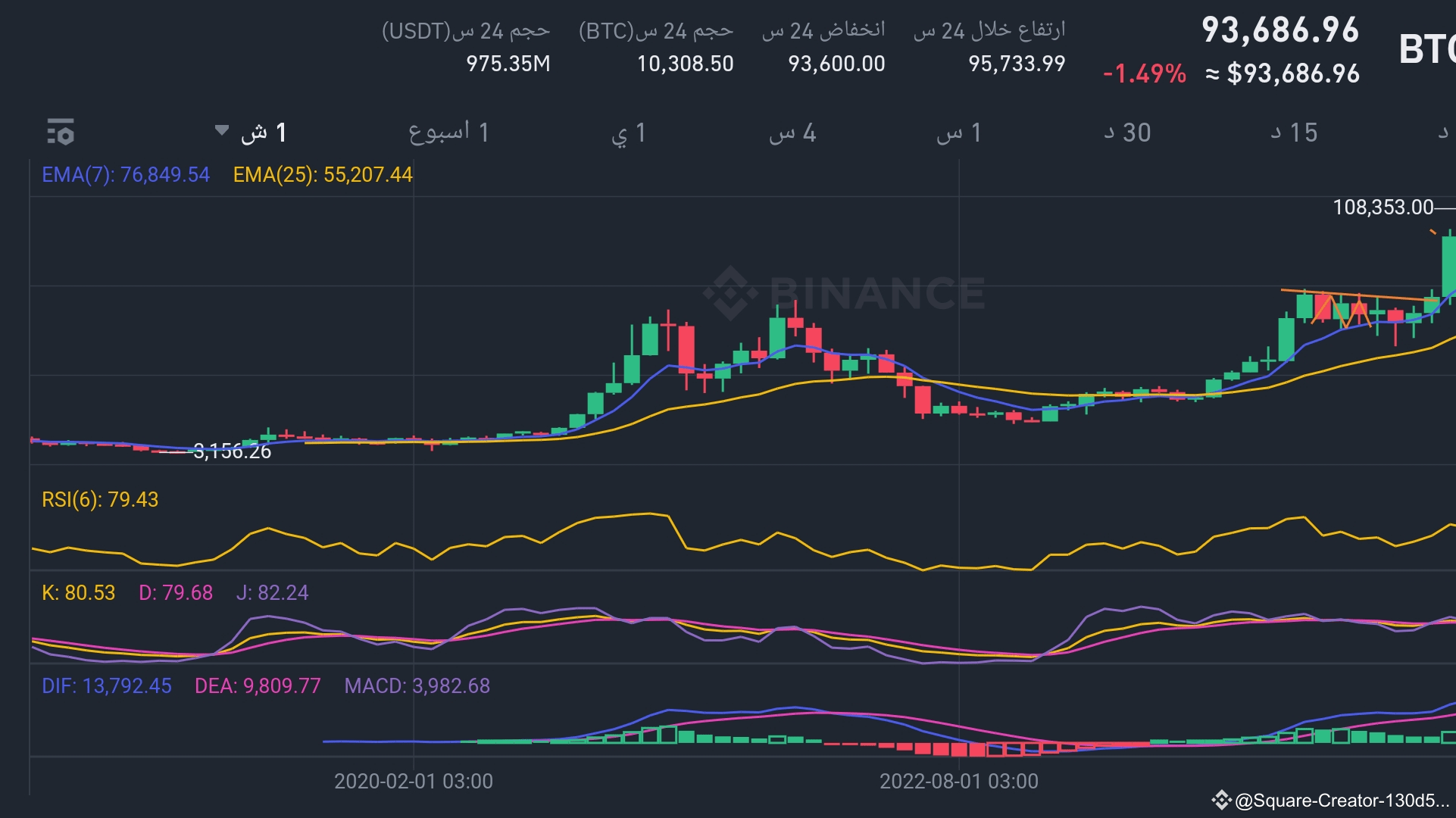Click the 2020-02-01 date axis marker
This screenshot has height=818, width=1456.
click(x=414, y=782)
